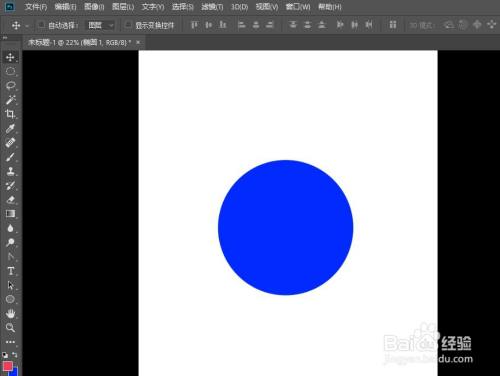Open the 图层 auto-select dropdown in options bar
This screenshot has width=500, height=376.
(101, 25)
